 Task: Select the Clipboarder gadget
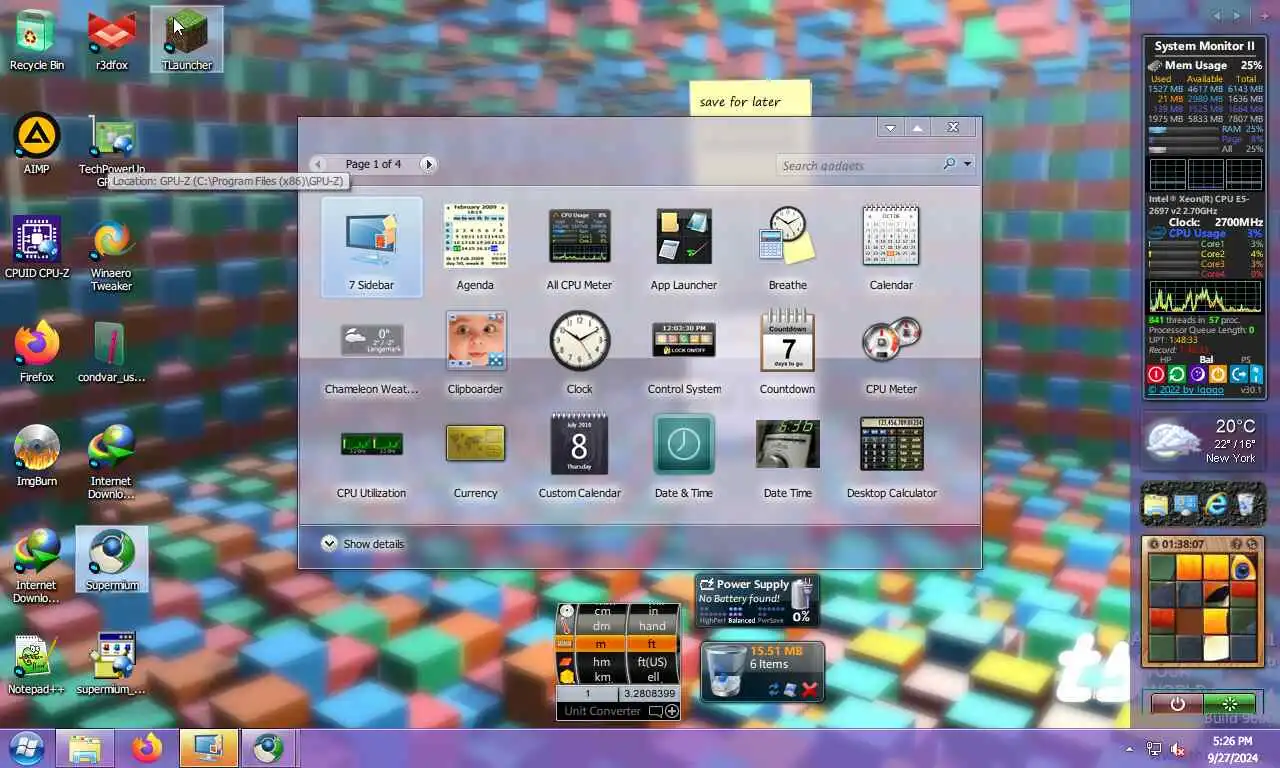[x=475, y=351]
